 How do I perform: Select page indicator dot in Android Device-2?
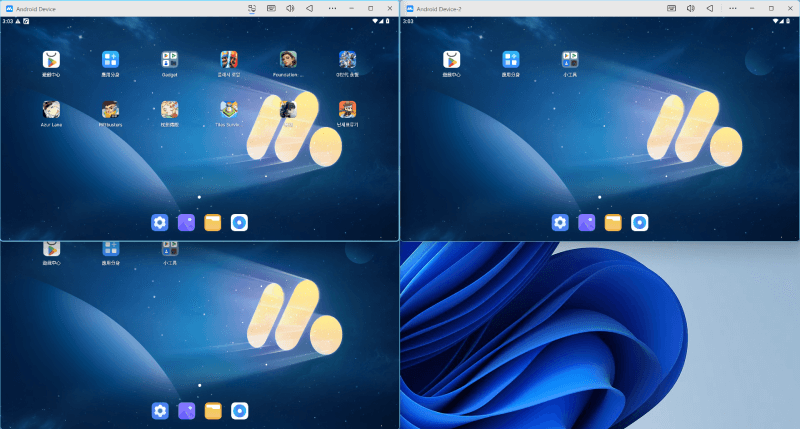pyautogui.click(x=599, y=197)
